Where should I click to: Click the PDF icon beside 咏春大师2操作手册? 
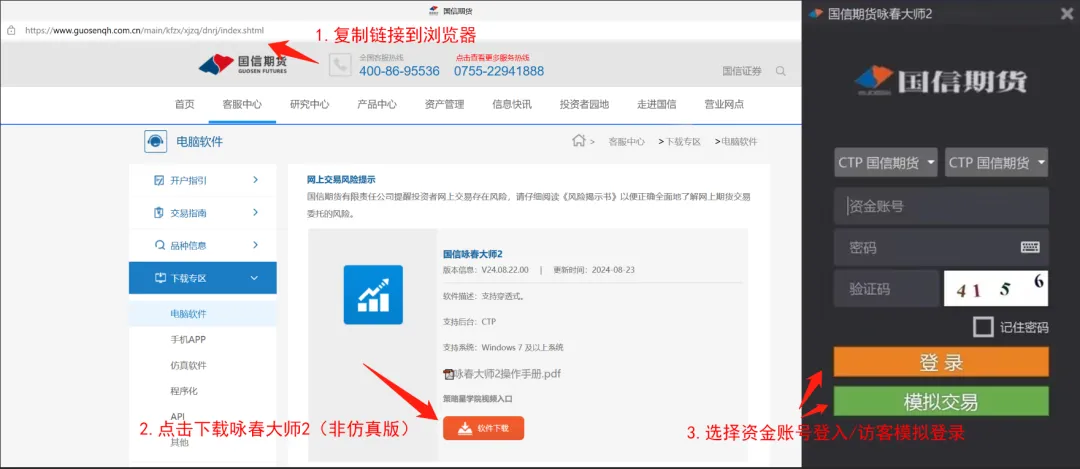click(x=448, y=375)
